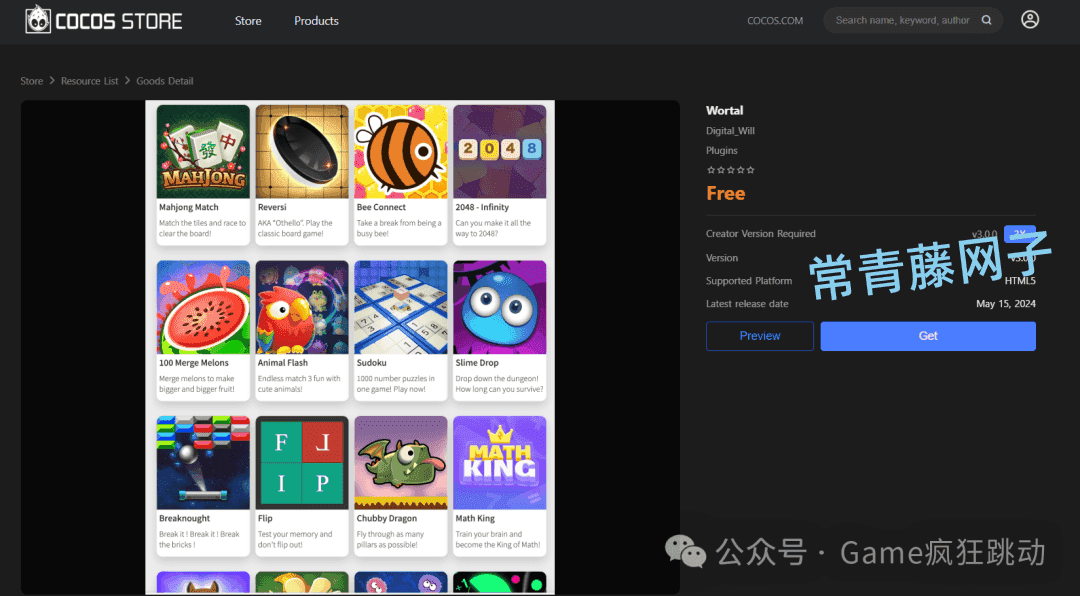The width and height of the screenshot is (1080, 596).
Task: Go to the Store breadcrumb
Action: (x=32, y=81)
